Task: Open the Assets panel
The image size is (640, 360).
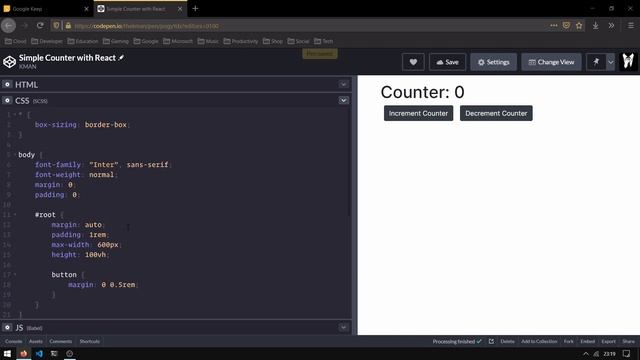Action: (36, 341)
